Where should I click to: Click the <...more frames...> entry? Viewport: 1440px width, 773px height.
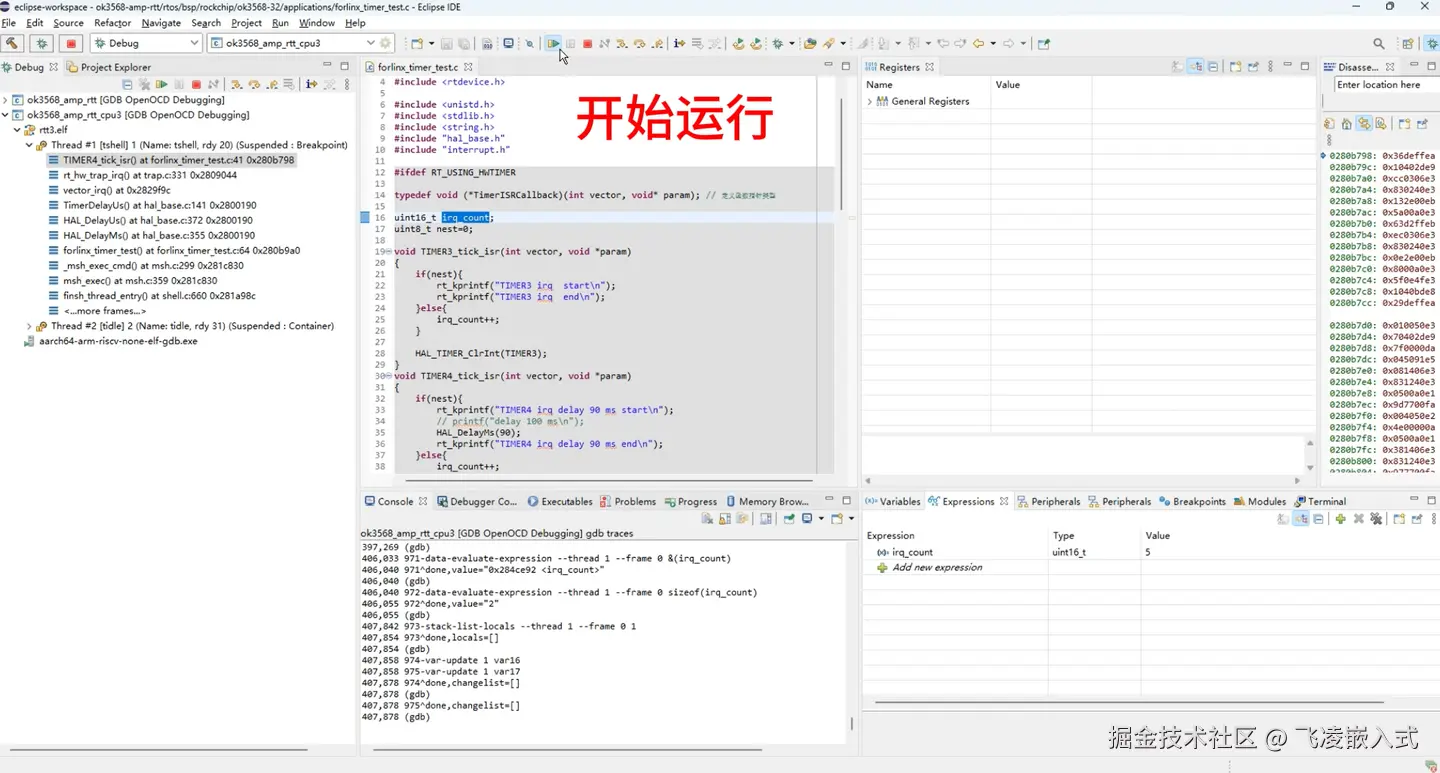pyautogui.click(x=98, y=311)
